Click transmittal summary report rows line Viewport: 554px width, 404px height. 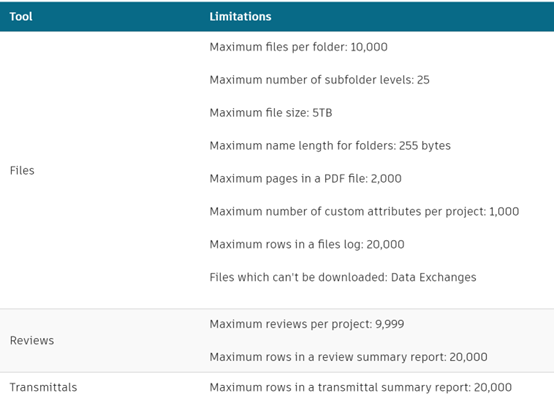click(x=360, y=387)
